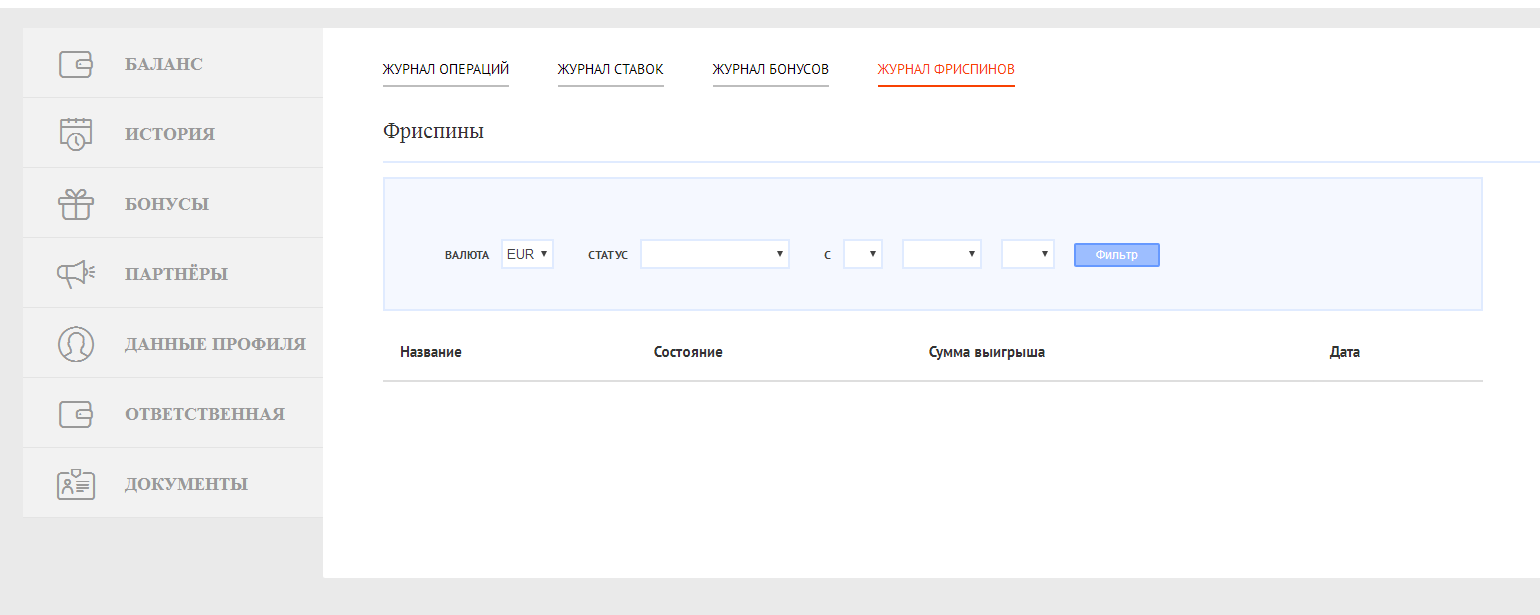Click the megaphone icon for Партнёры
Viewport: 1540px width, 615px height.
point(76,274)
